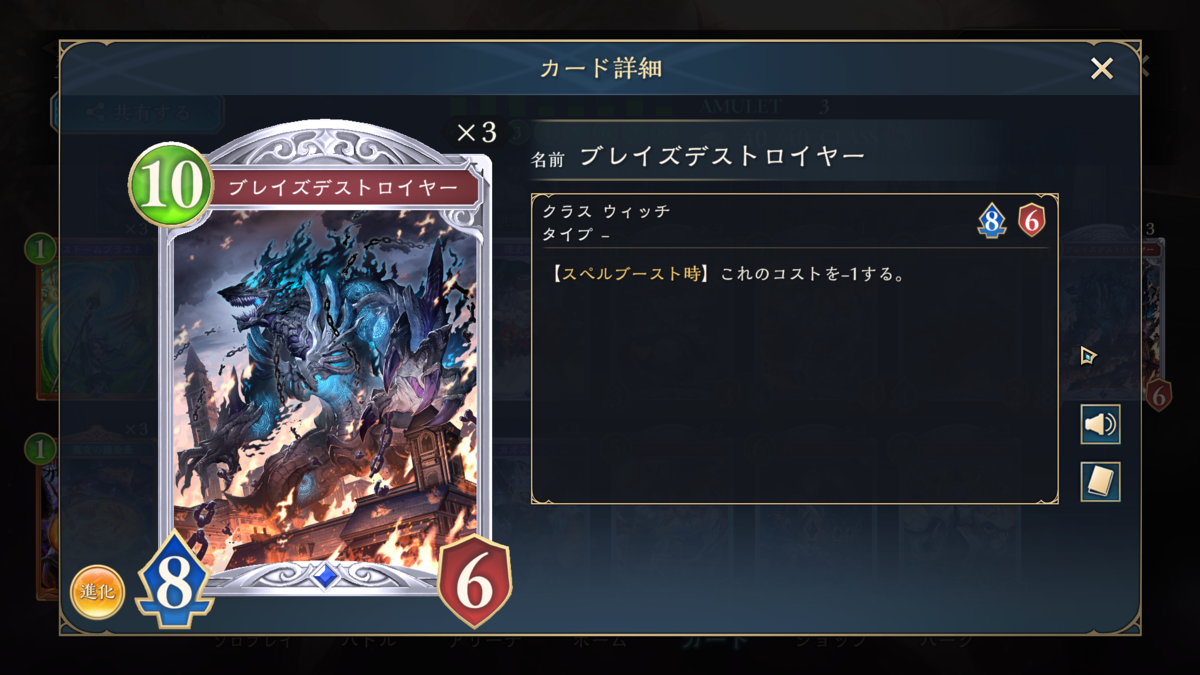Click red defense 6 shield on card

[475, 582]
